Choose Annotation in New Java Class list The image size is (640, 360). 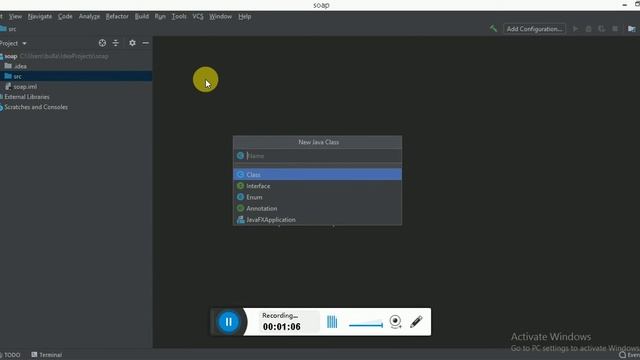pos(317,208)
